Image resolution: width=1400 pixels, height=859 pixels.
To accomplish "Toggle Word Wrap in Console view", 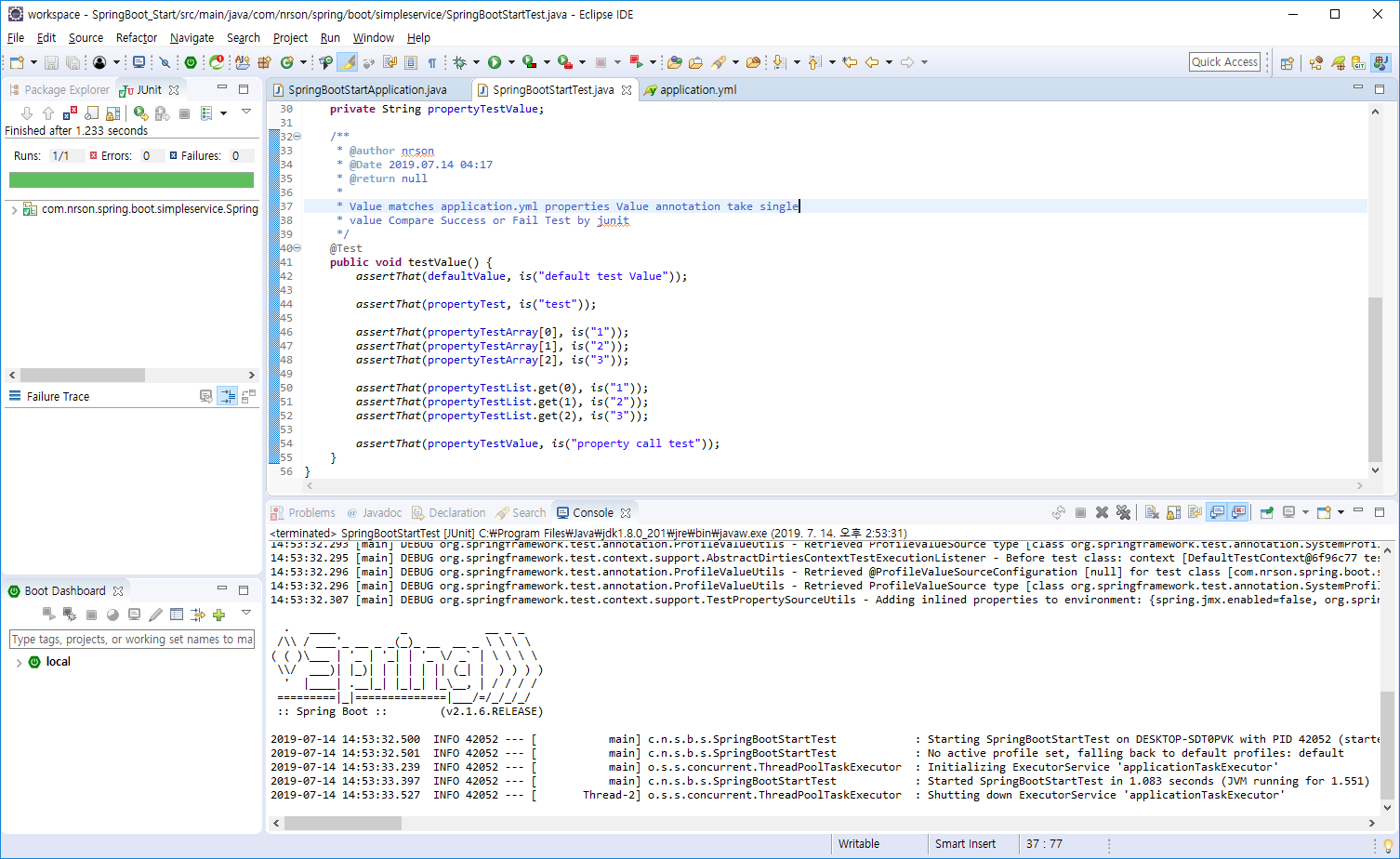I will click(1195, 512).
